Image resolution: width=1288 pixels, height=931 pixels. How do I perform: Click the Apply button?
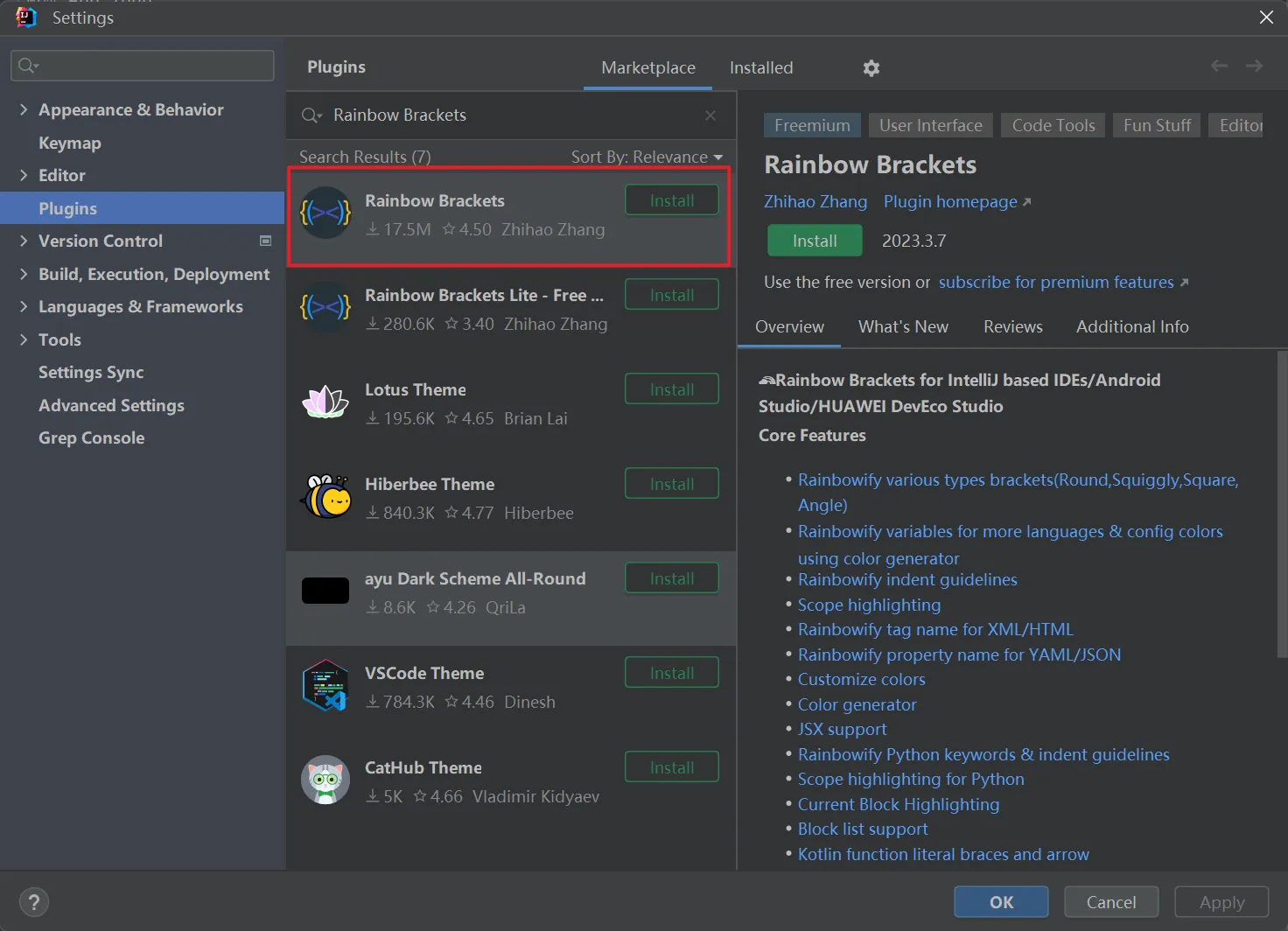1221,902
